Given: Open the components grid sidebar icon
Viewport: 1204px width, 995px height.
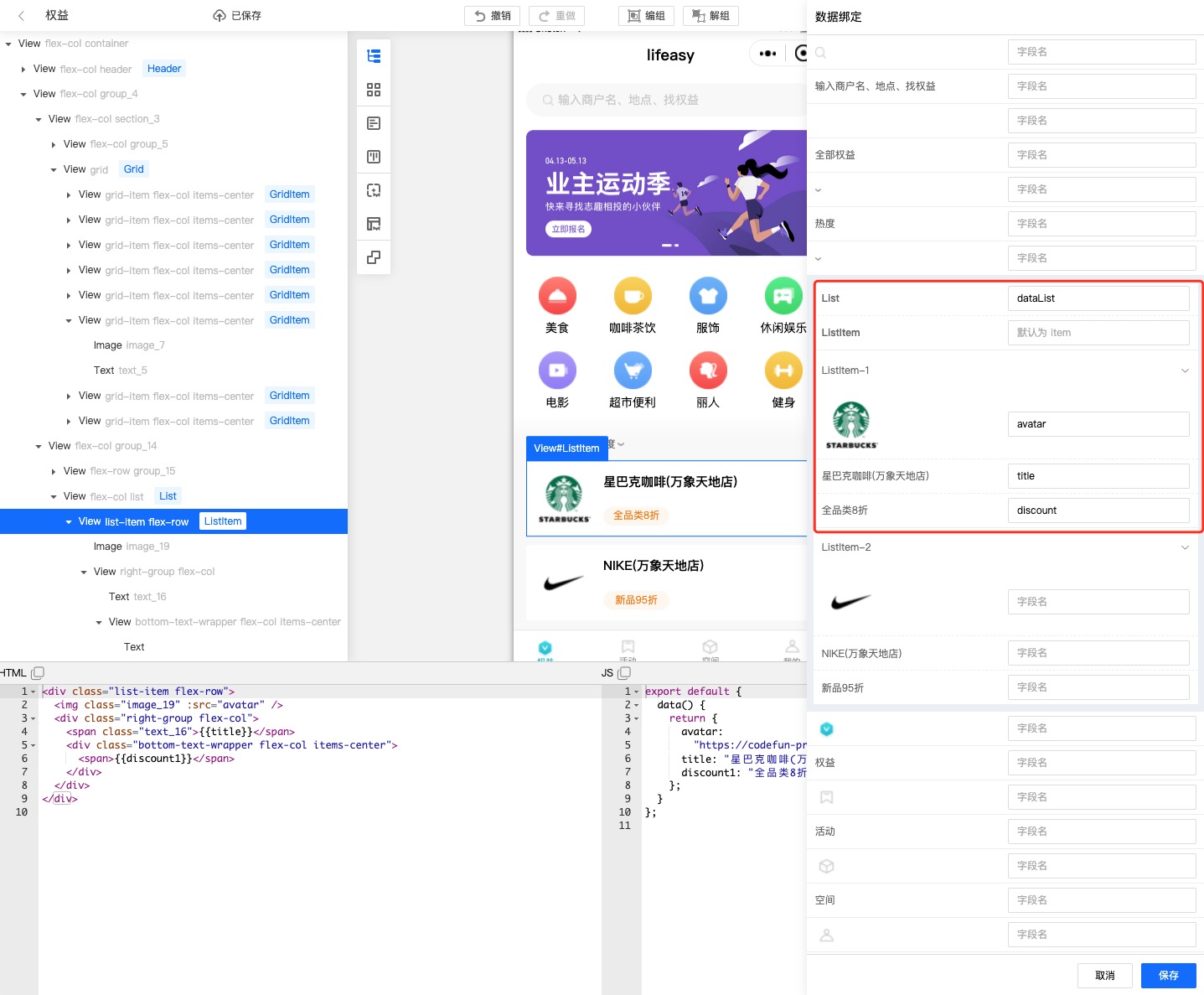Looking at the screenshot, I should [x=374, y=90].
